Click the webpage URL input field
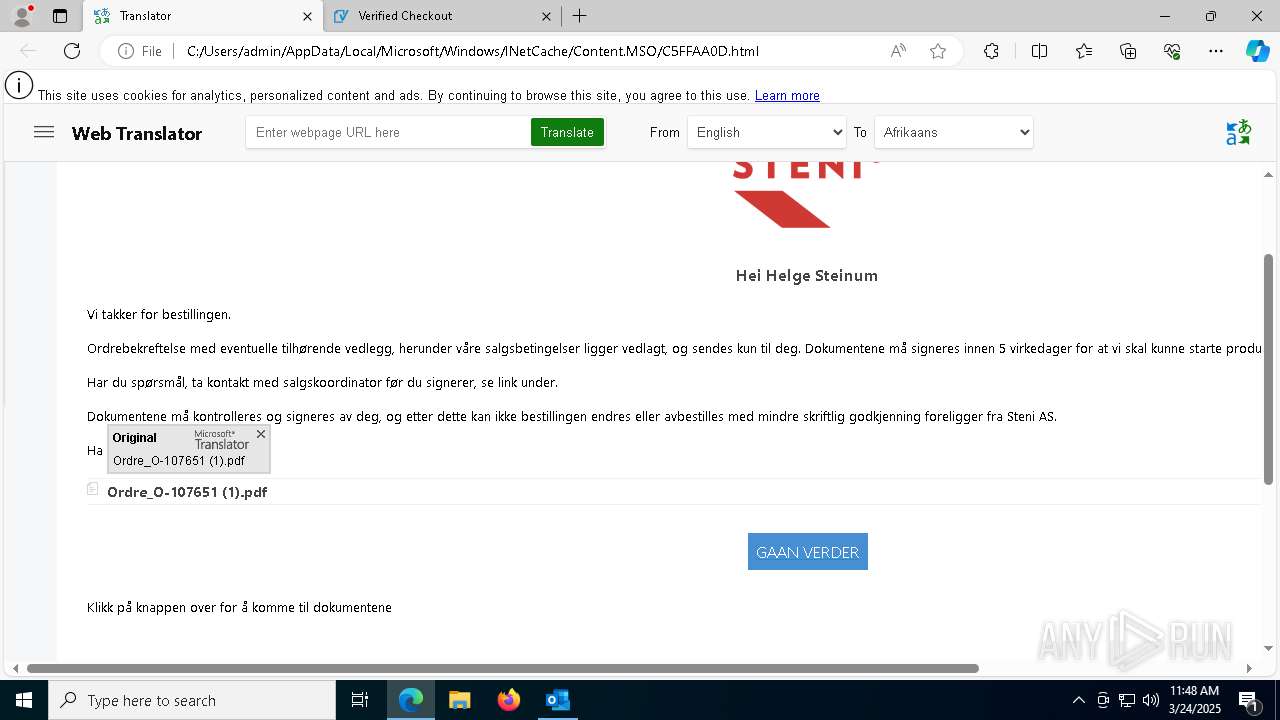This screenshot has width=1280, height=720. click(x=388, y=132)
